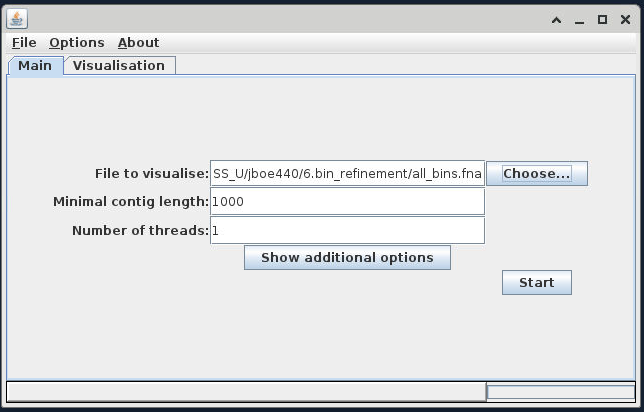Click the status bar at bottom left
Viewport: 644px width, 412px height.
point(245,392)
